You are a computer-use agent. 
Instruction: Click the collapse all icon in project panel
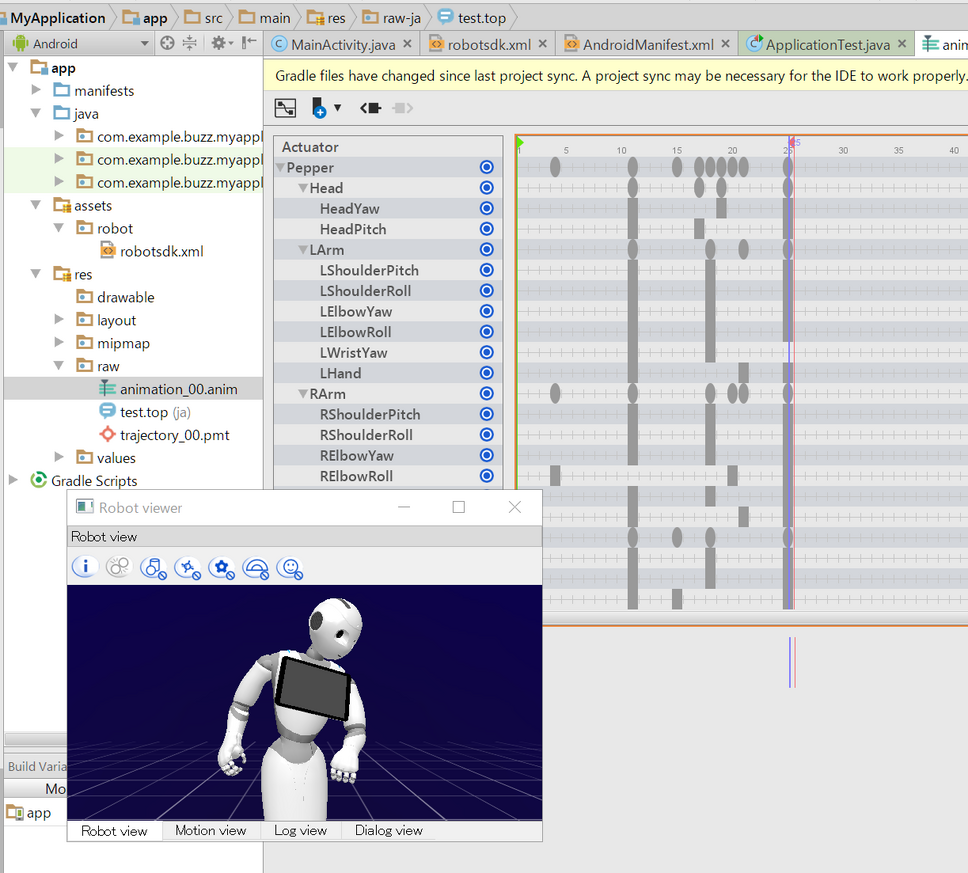point(189,43)
